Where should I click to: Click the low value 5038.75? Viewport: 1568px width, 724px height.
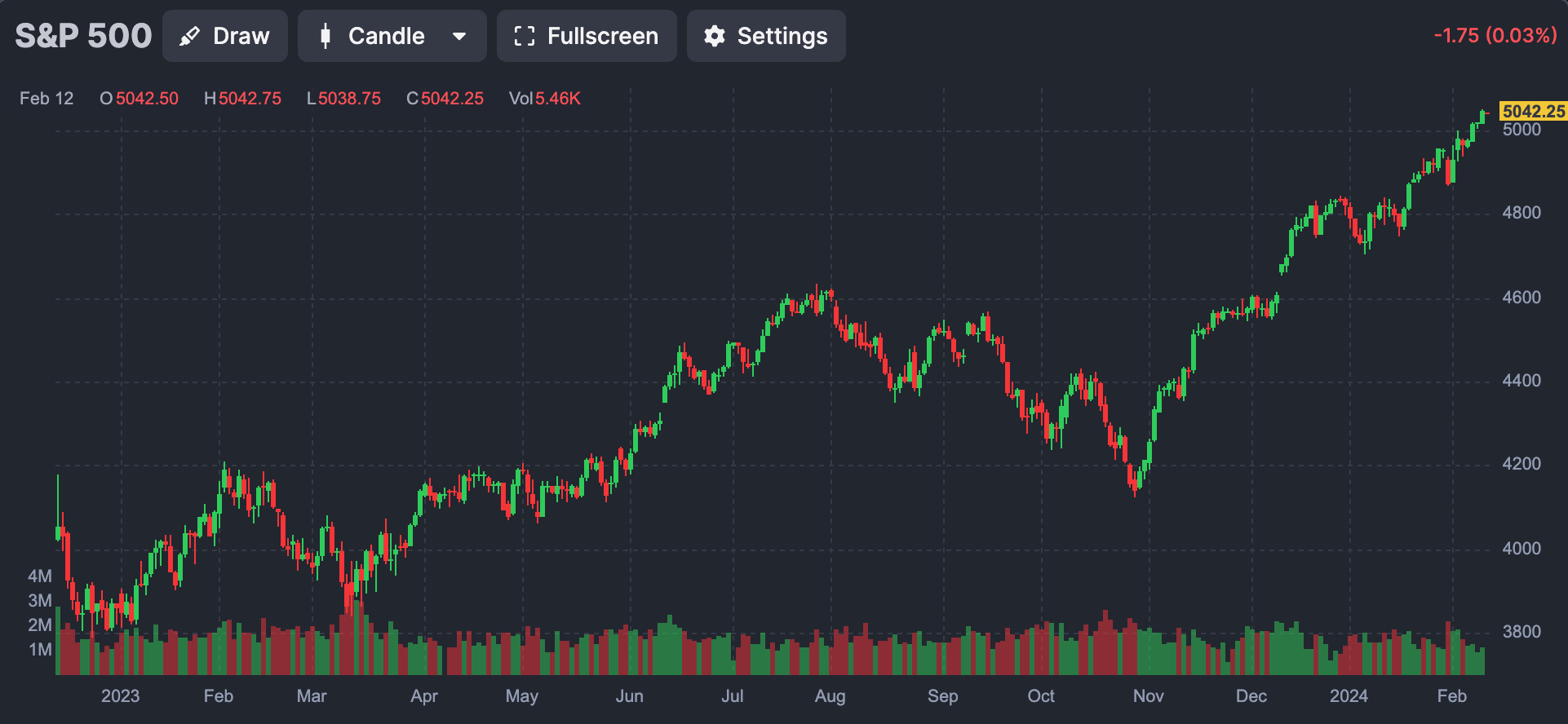click(349, 99)
